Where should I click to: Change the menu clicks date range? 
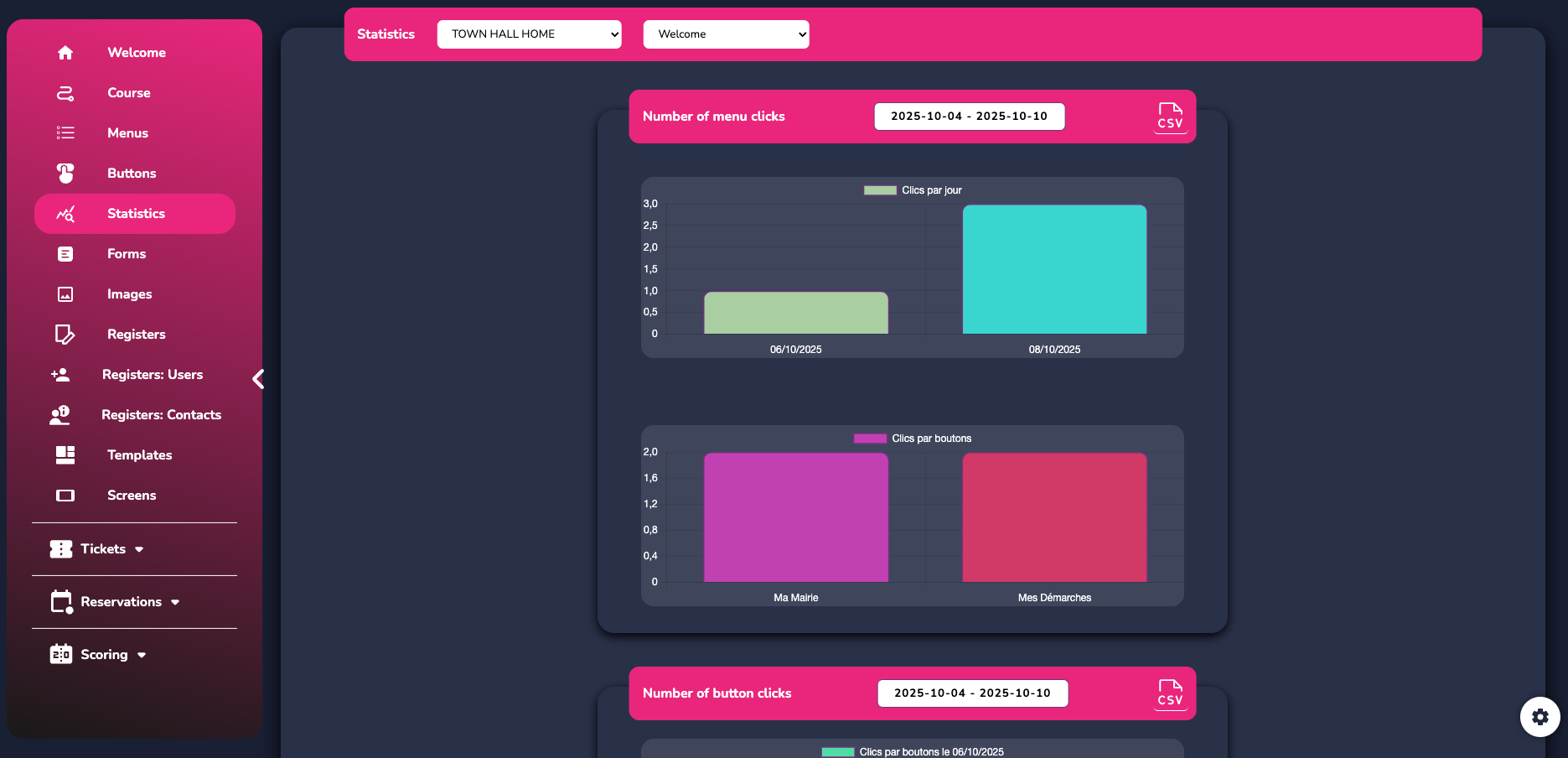(969, 117)
